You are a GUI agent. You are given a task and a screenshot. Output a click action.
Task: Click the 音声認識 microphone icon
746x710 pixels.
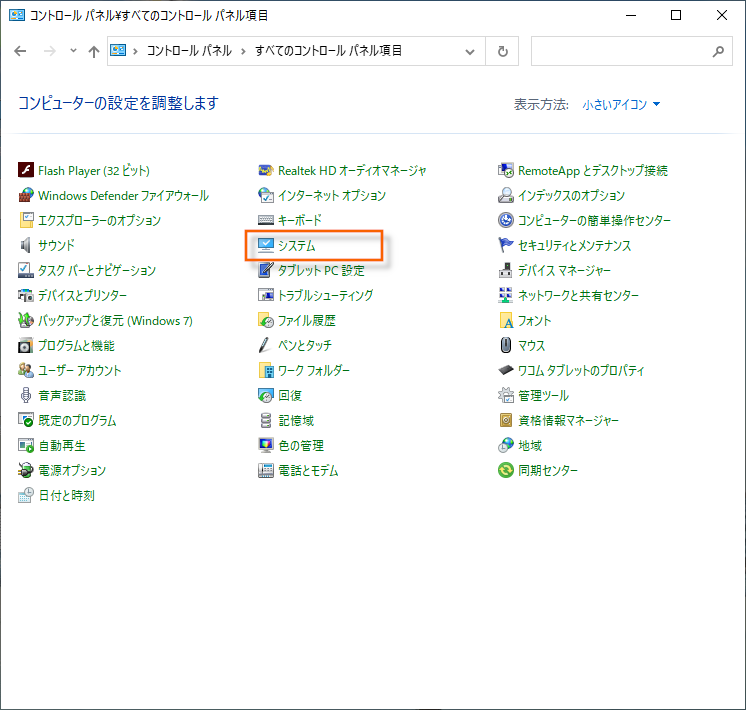click(x=26, y=395)
